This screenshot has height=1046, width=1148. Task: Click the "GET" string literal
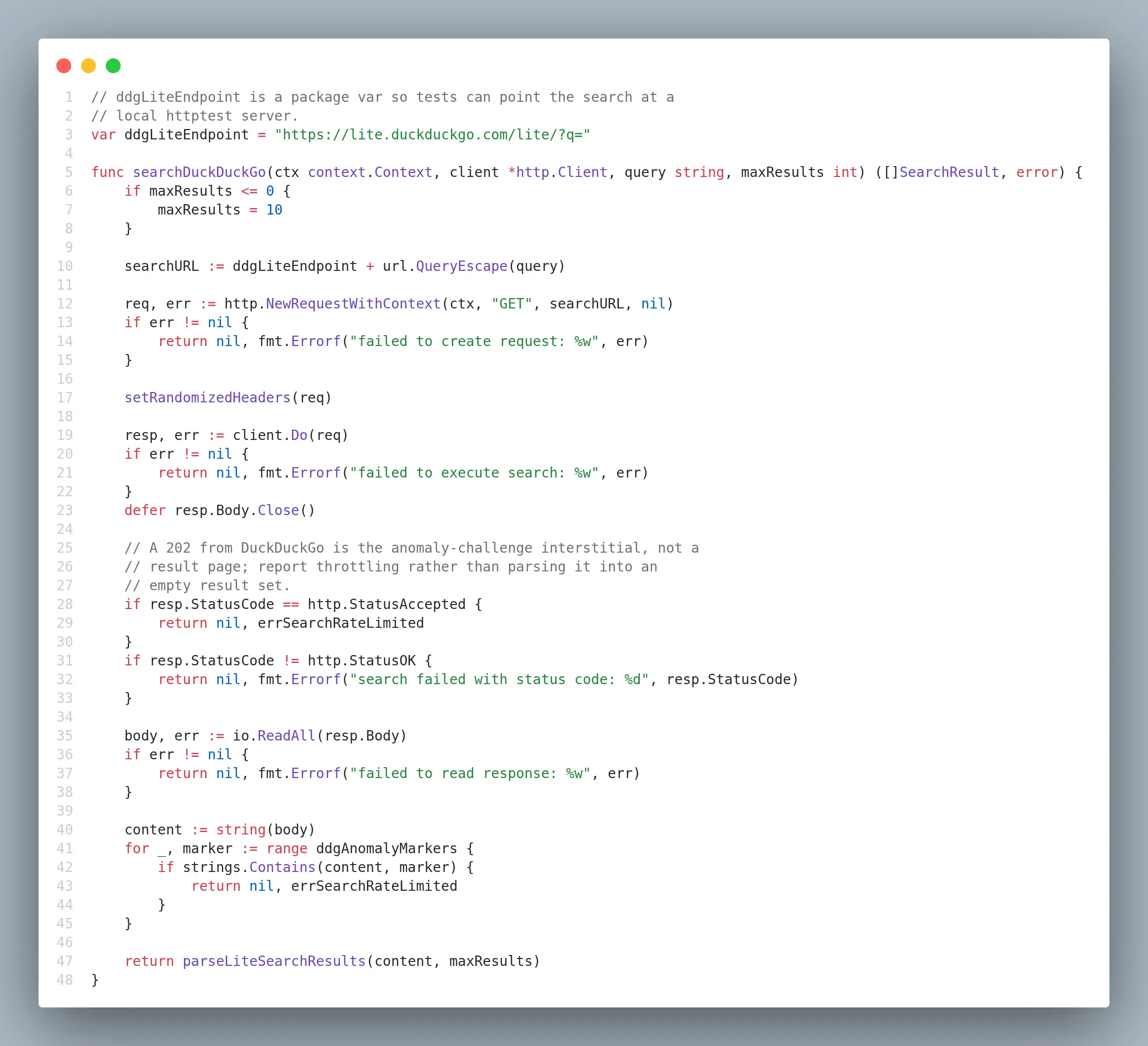pyautogui.click(x=511, y=304)
